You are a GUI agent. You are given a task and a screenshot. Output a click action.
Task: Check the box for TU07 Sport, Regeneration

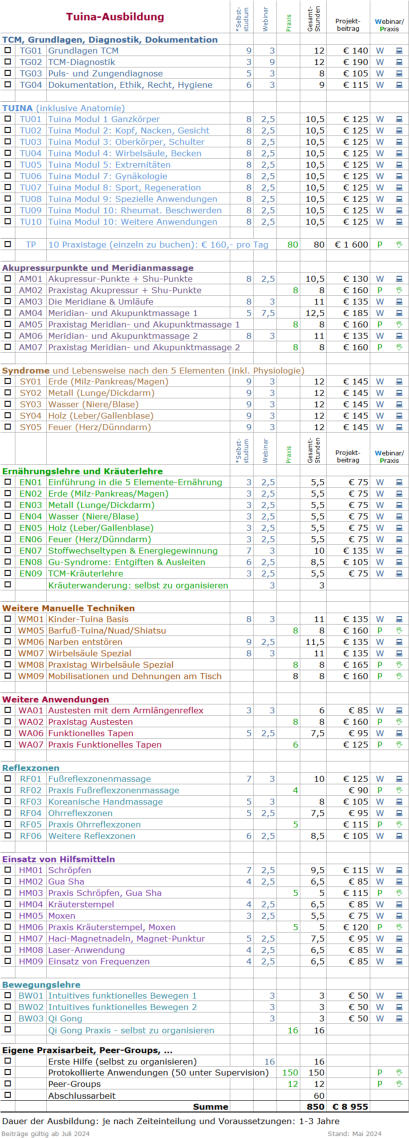pyautogui.click(x=8, y=187)
